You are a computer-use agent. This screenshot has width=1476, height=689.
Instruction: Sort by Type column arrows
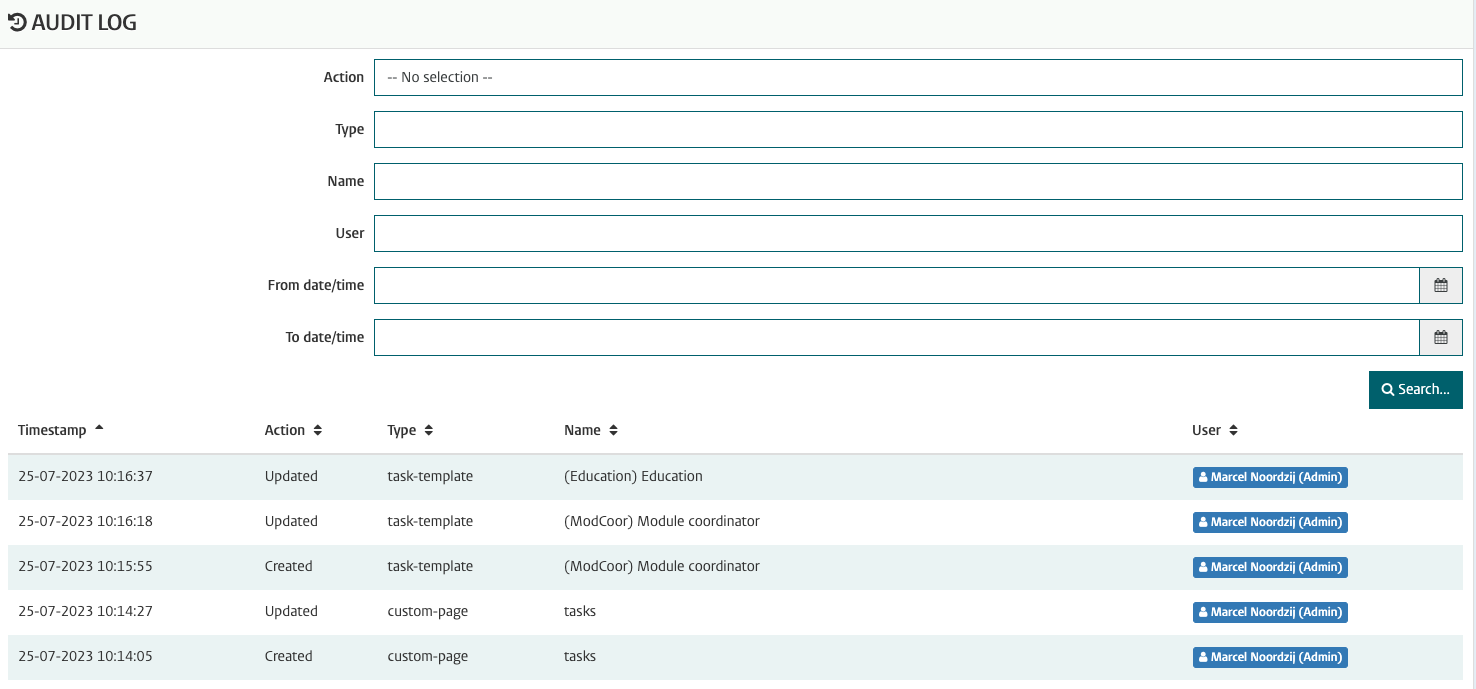pos(428,430)
